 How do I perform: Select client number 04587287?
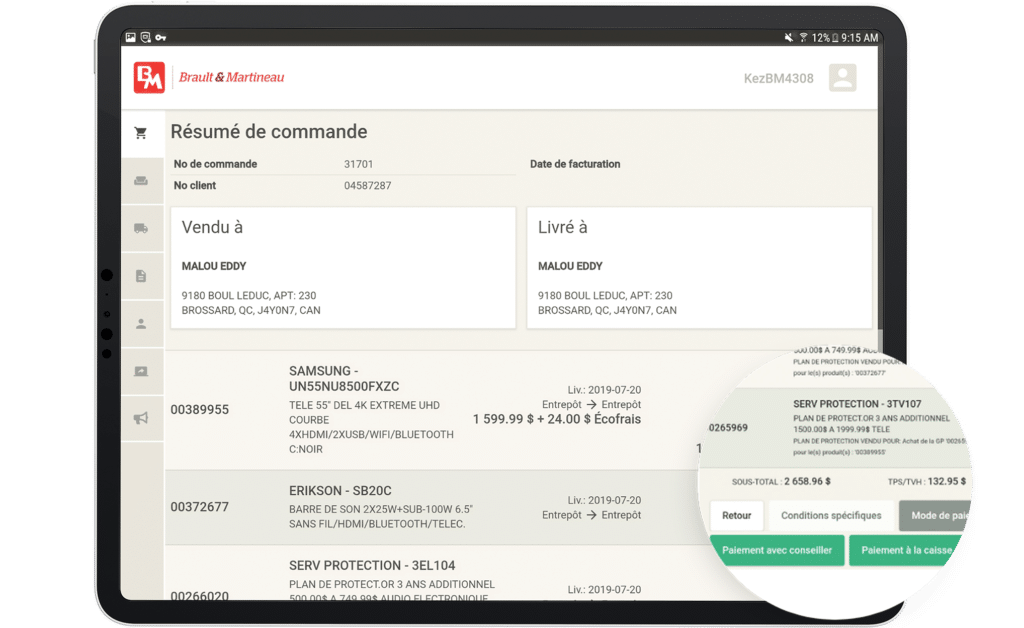pos(368,186)
